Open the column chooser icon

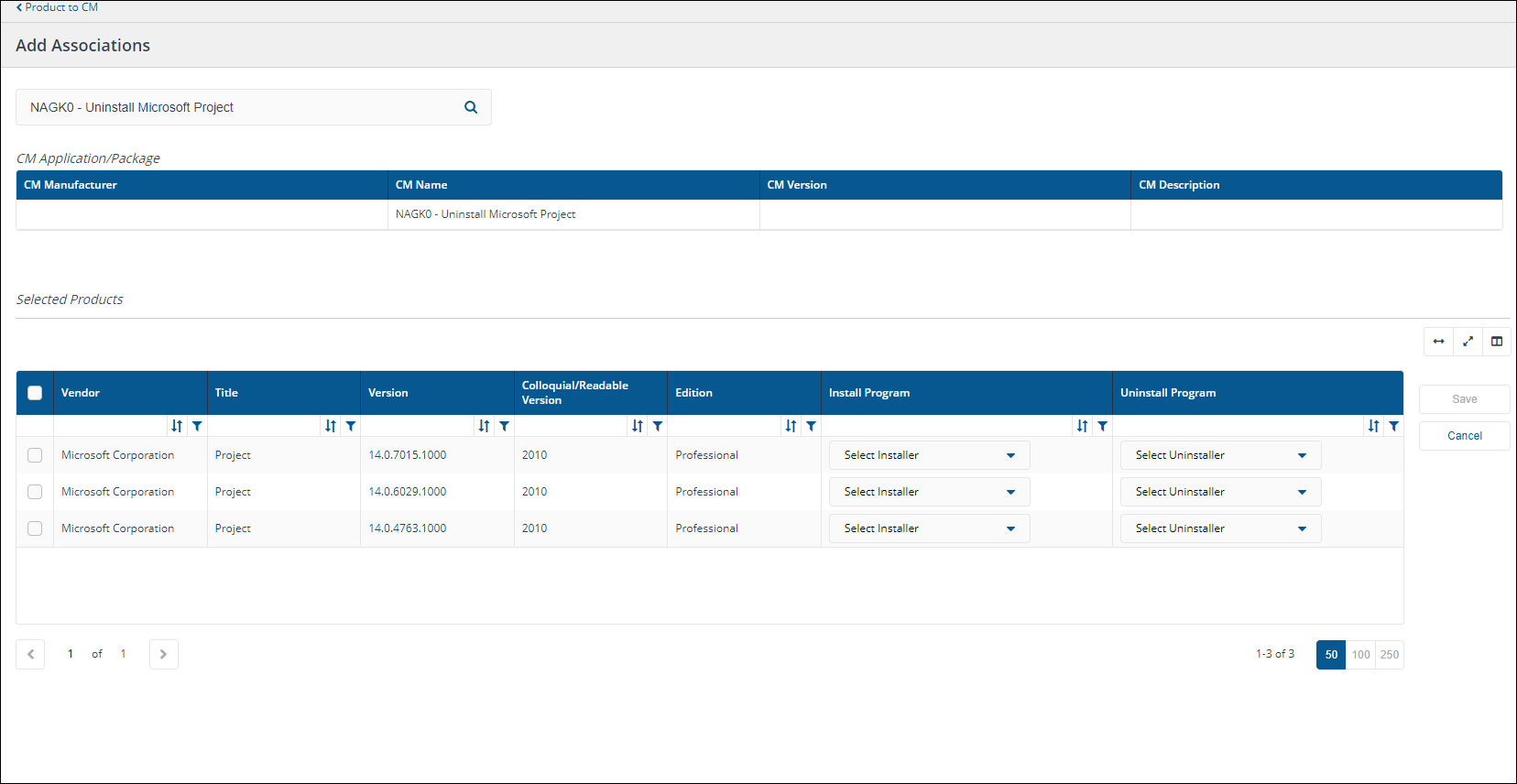(1497, 342)
